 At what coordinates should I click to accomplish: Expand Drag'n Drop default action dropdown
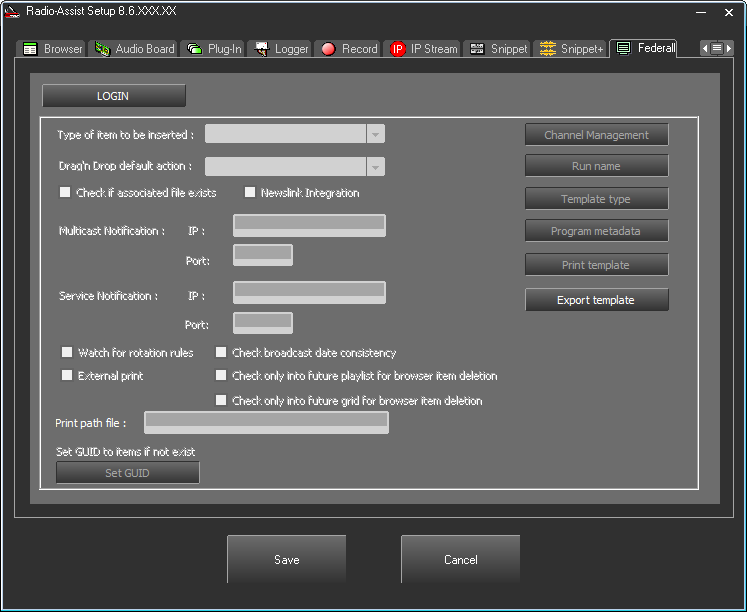tap(375, 167)
